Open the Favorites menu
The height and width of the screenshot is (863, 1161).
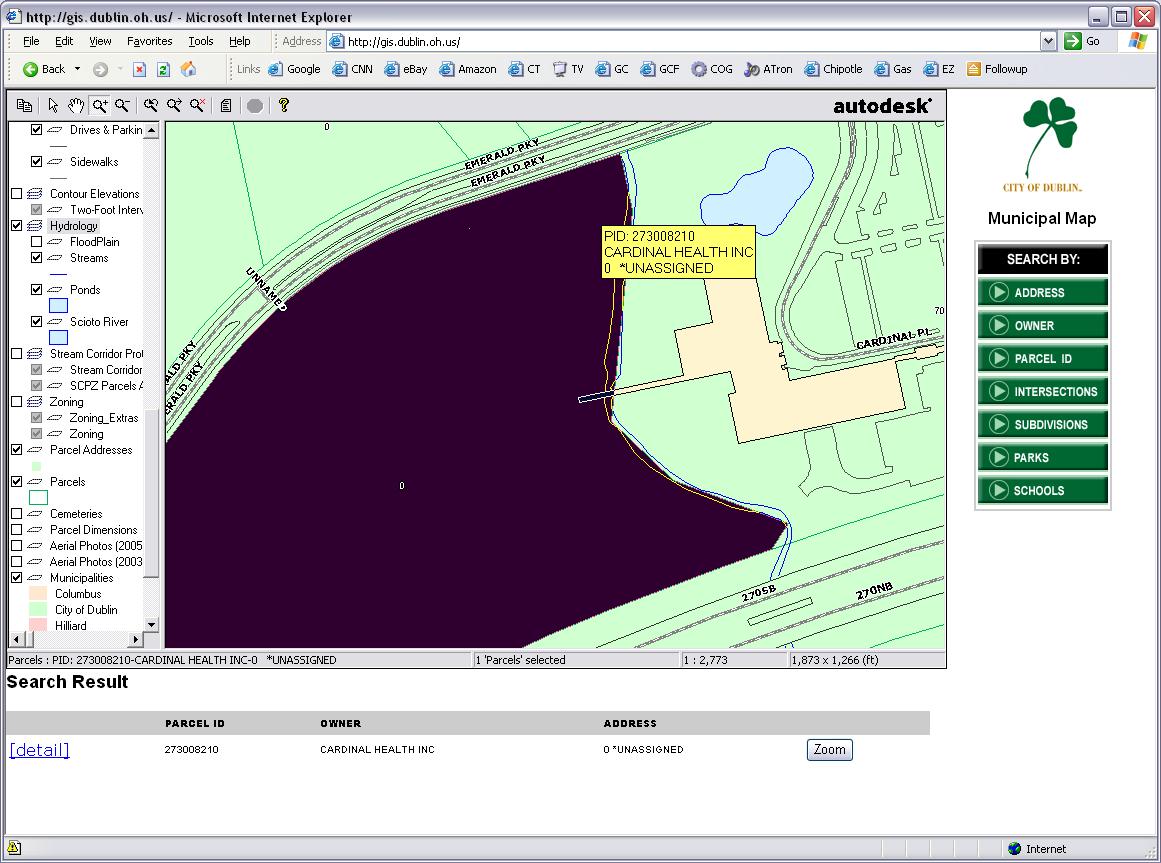(149, 41)
